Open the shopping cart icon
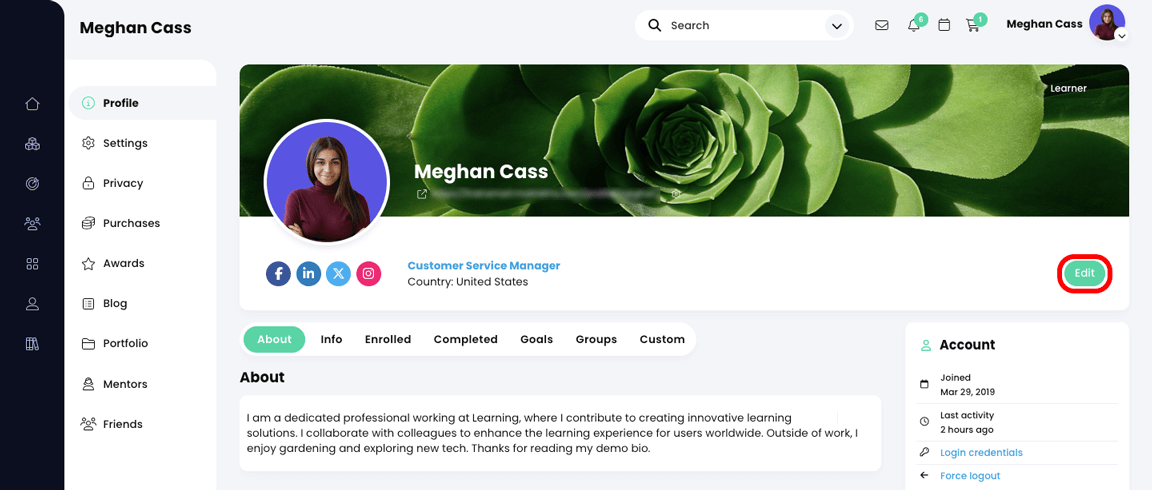This screenshot has width=1152, height=490. pos(973,25)
